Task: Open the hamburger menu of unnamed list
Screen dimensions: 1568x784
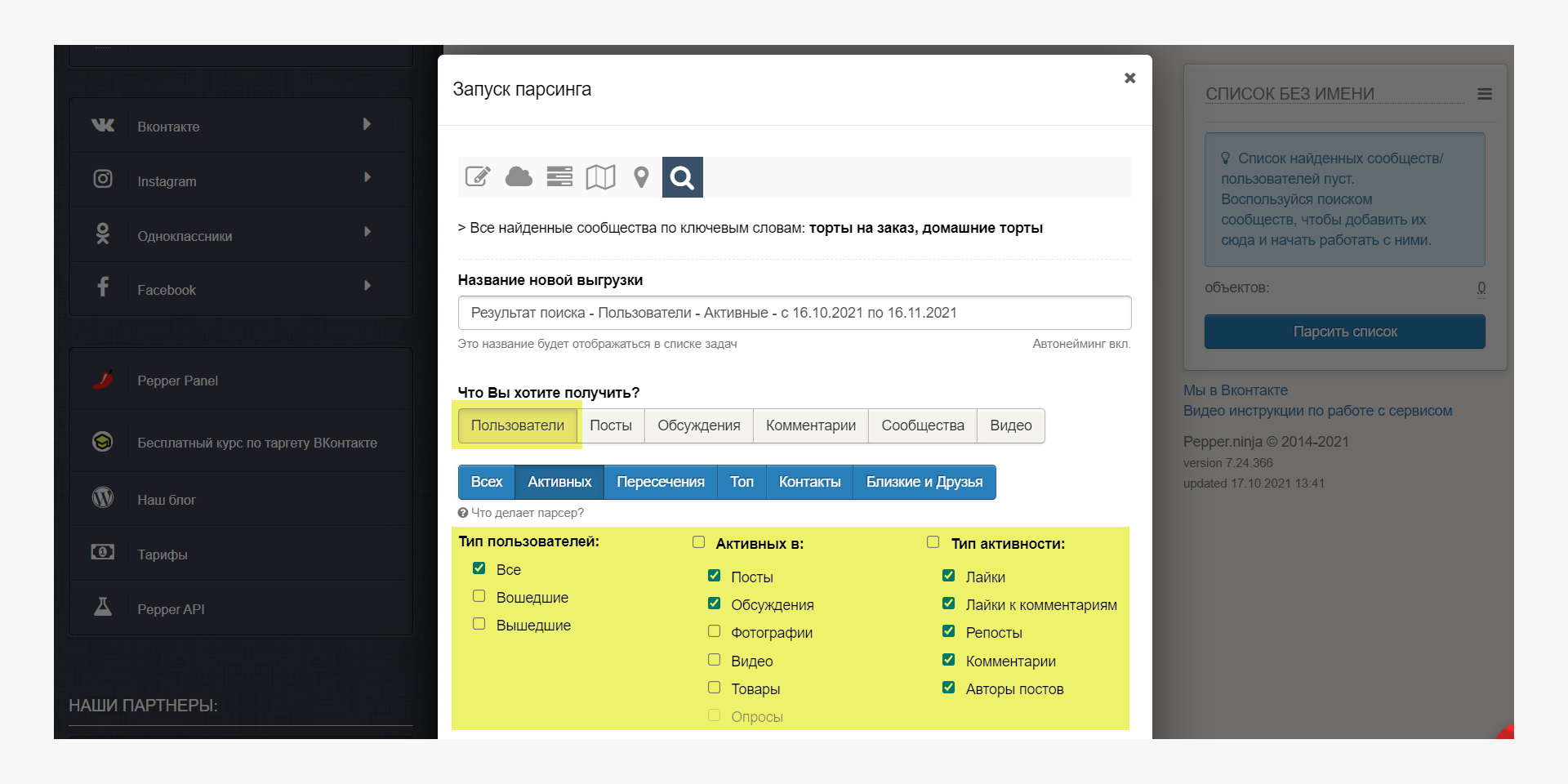Action: [x=1485, y=95]
